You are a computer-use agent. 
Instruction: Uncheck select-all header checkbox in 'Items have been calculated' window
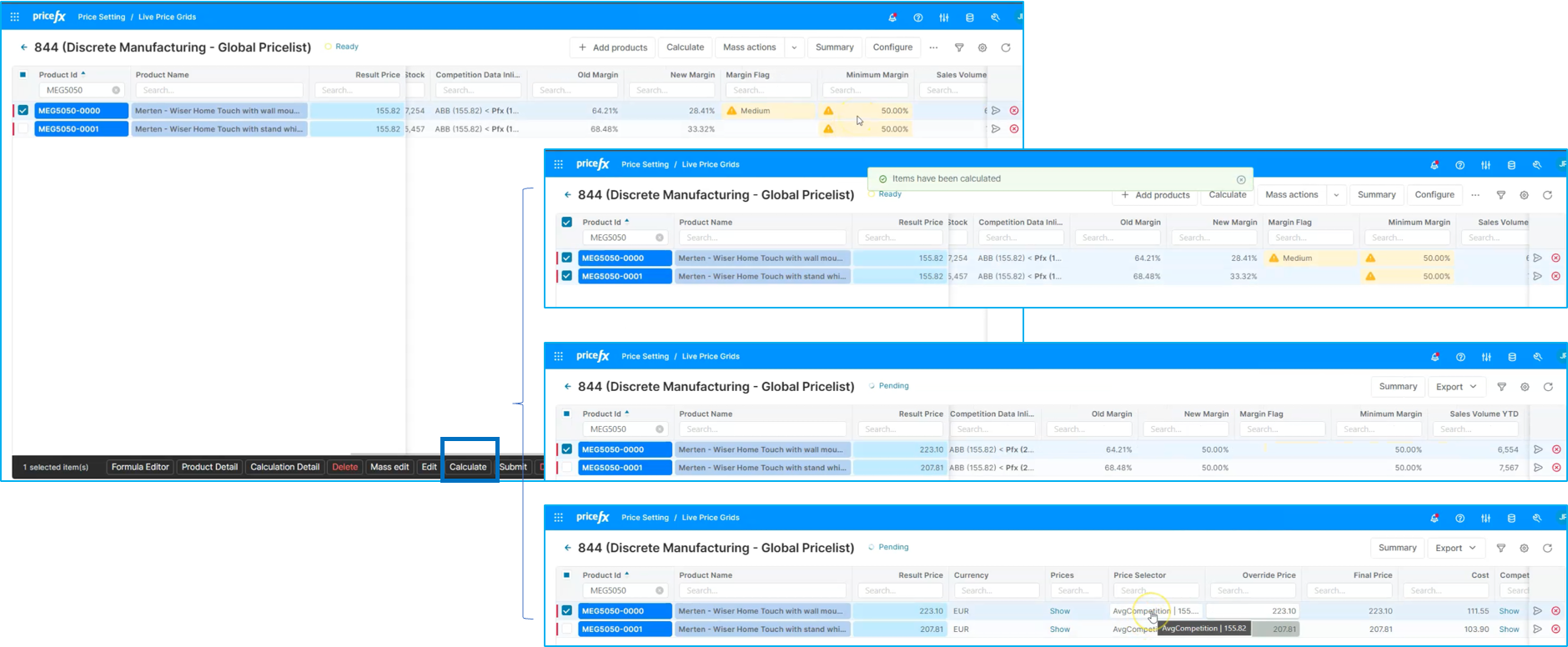[x=567, y=223]
